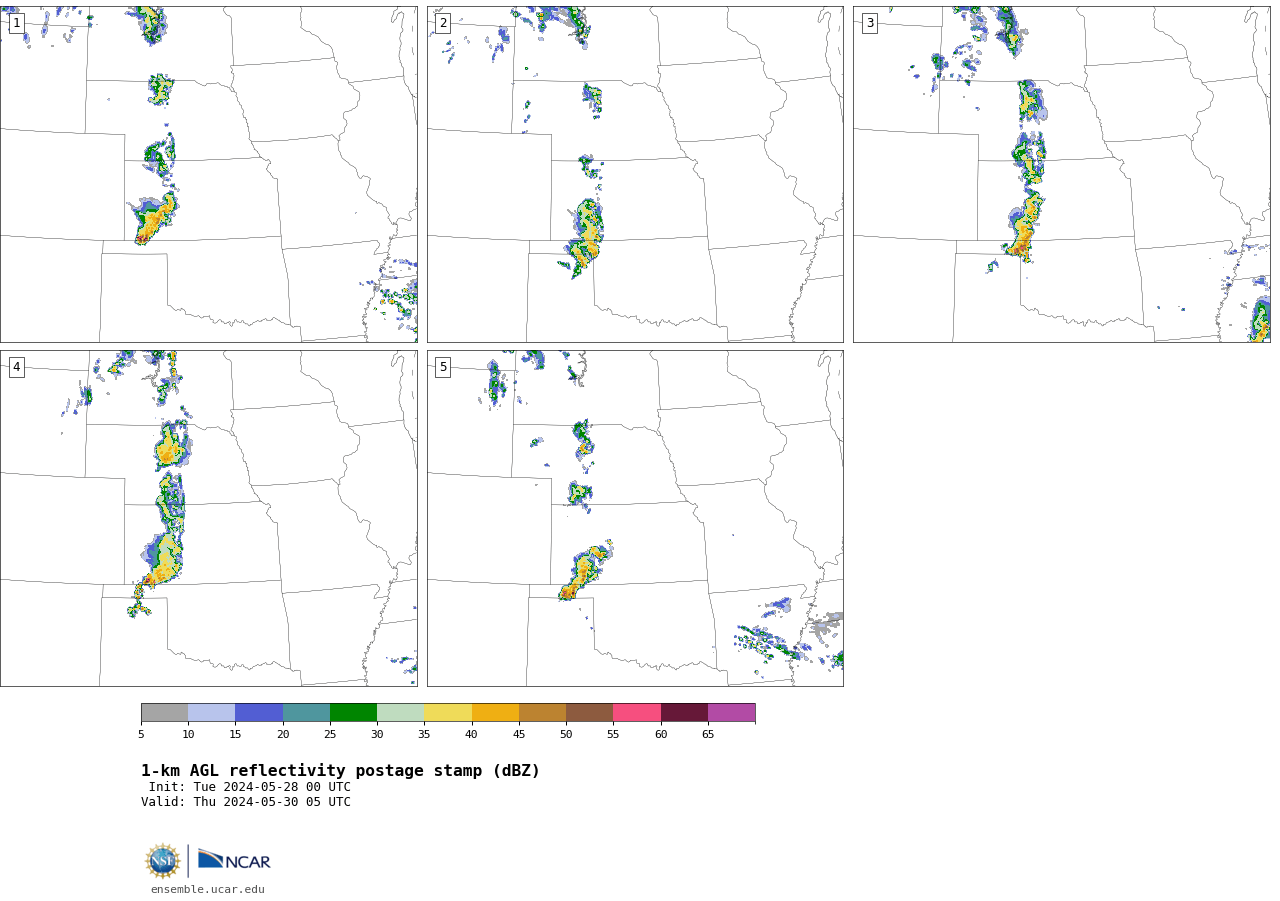The image size is (1280, 901).
Task: Click the plot title '1-km AGL reflectivity postage stamp (dBZ)'
Action: click(340, 771)
